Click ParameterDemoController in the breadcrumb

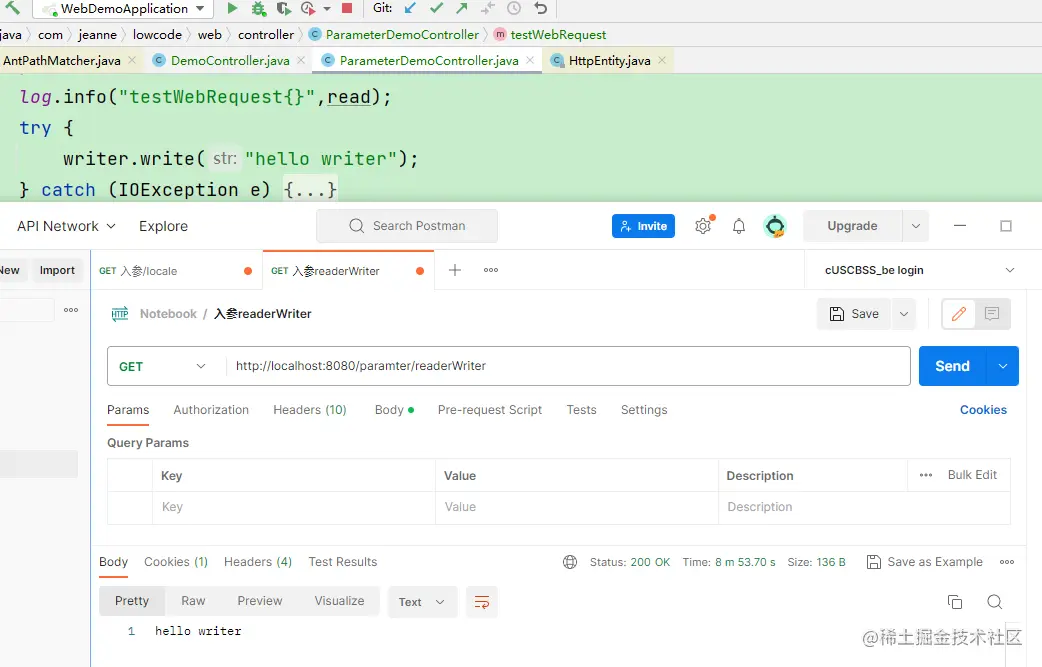tap(402, 35)
